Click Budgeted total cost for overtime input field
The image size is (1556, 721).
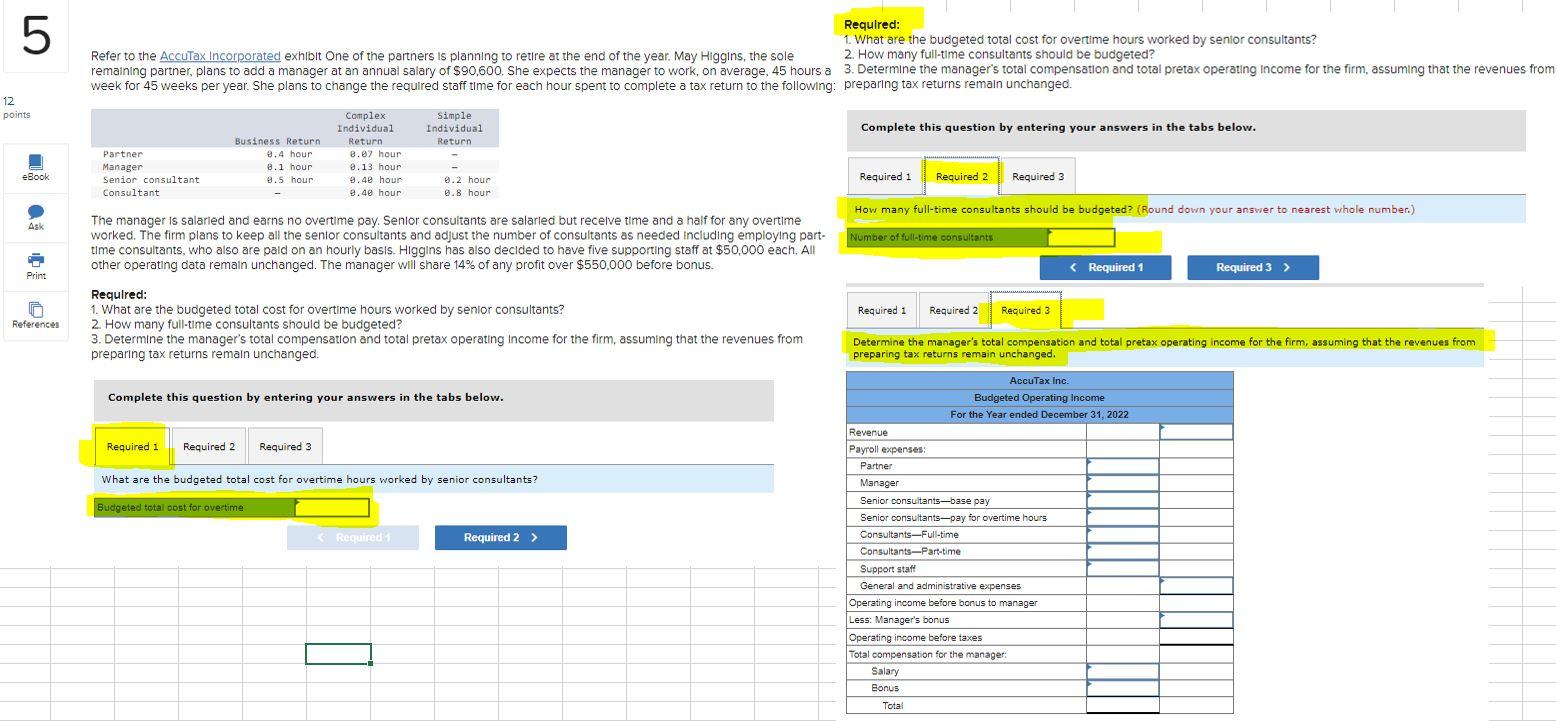click(331, 507)
